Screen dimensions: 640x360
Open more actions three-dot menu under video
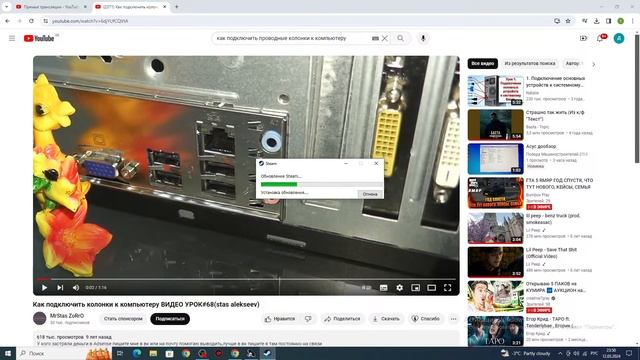point(453,319)
